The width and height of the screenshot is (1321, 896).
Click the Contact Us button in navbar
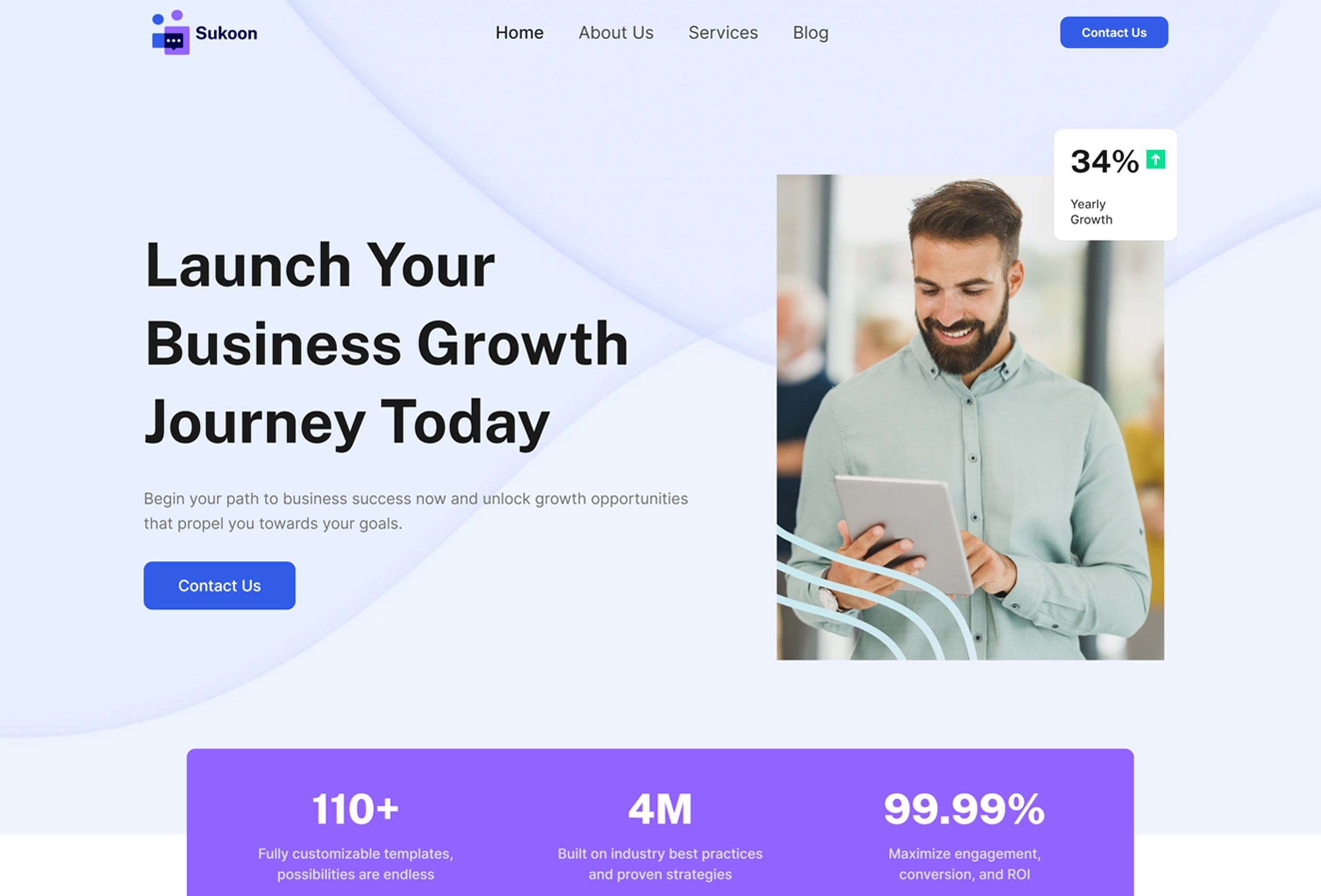pos(1113,32)
